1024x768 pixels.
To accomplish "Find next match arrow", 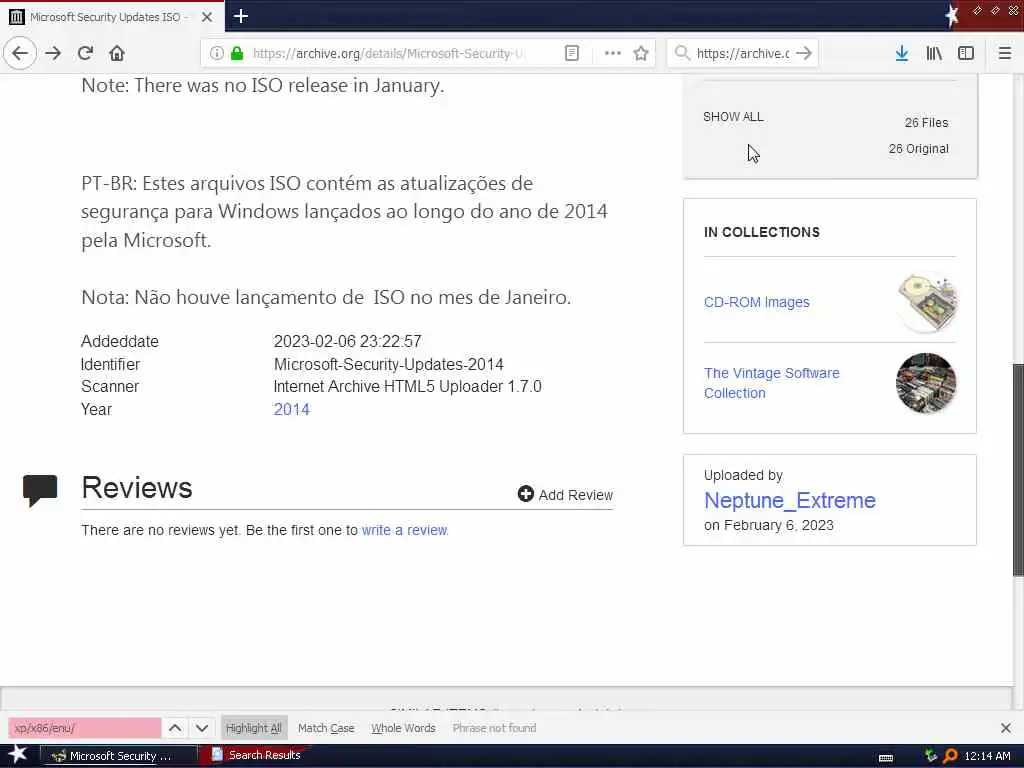I will point(202,728).
